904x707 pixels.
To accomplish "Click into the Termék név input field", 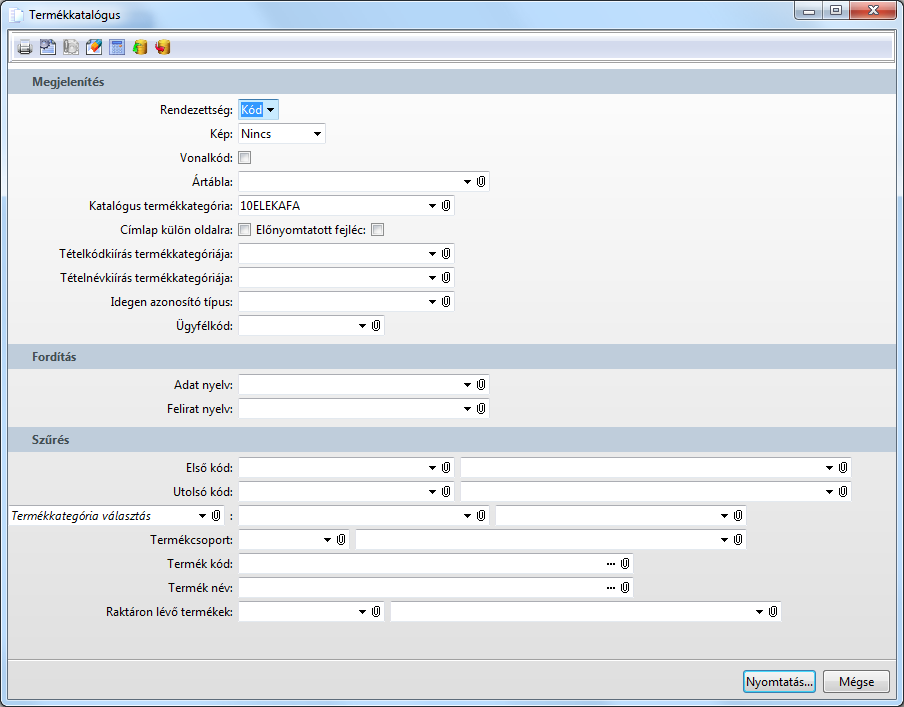I will tap(421, 588).
